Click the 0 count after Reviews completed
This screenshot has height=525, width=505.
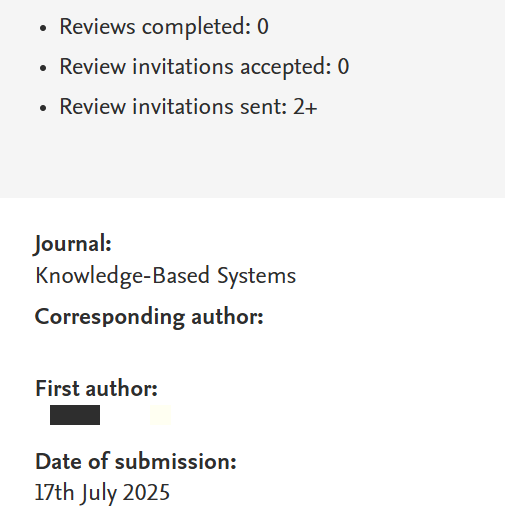pos(263,27)
